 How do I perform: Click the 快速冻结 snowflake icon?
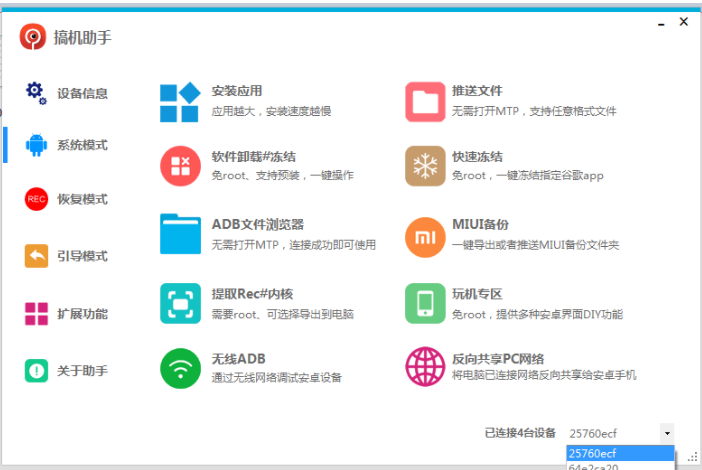(x=425, y=166)
